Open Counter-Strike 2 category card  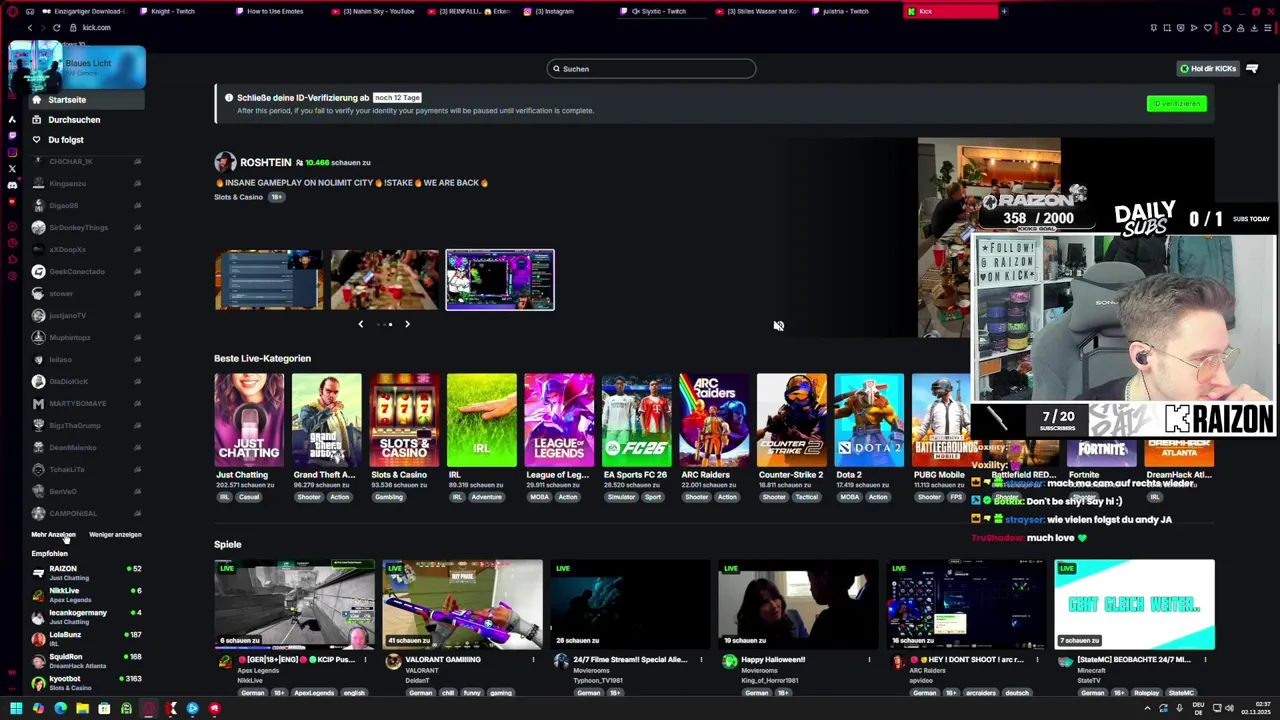pos(791,420)
